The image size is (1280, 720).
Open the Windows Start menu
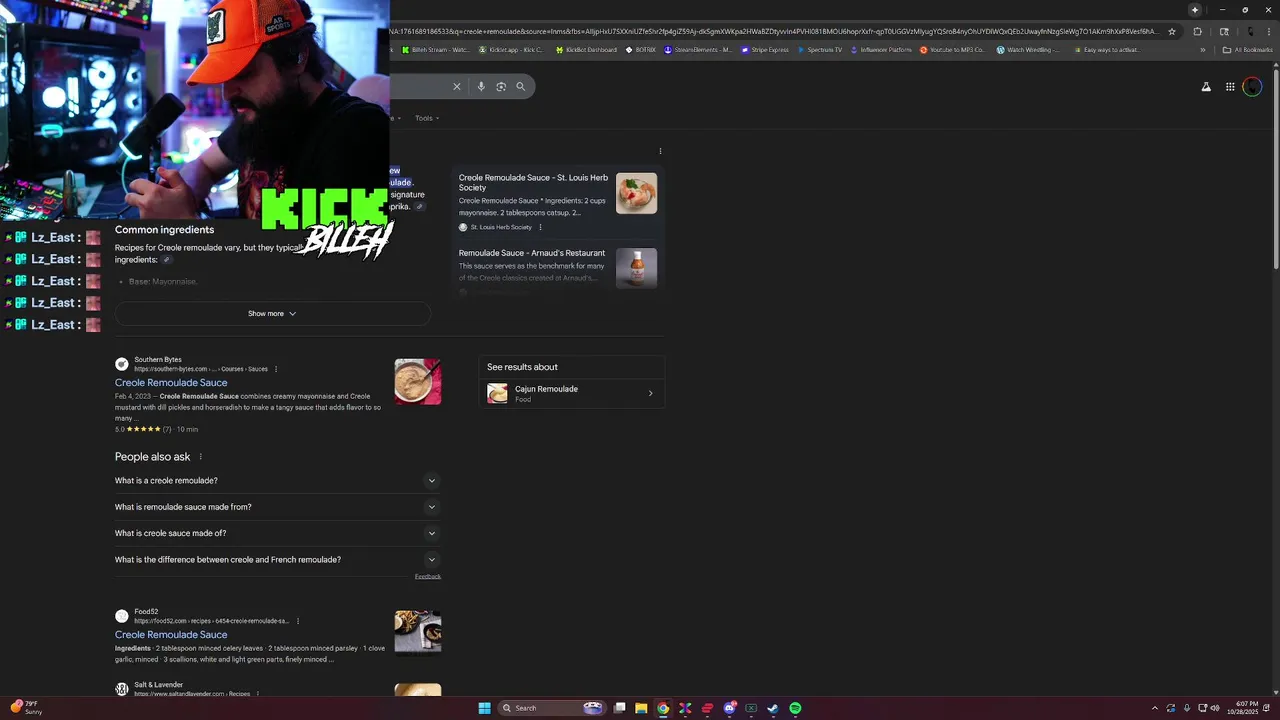(484, 708)
